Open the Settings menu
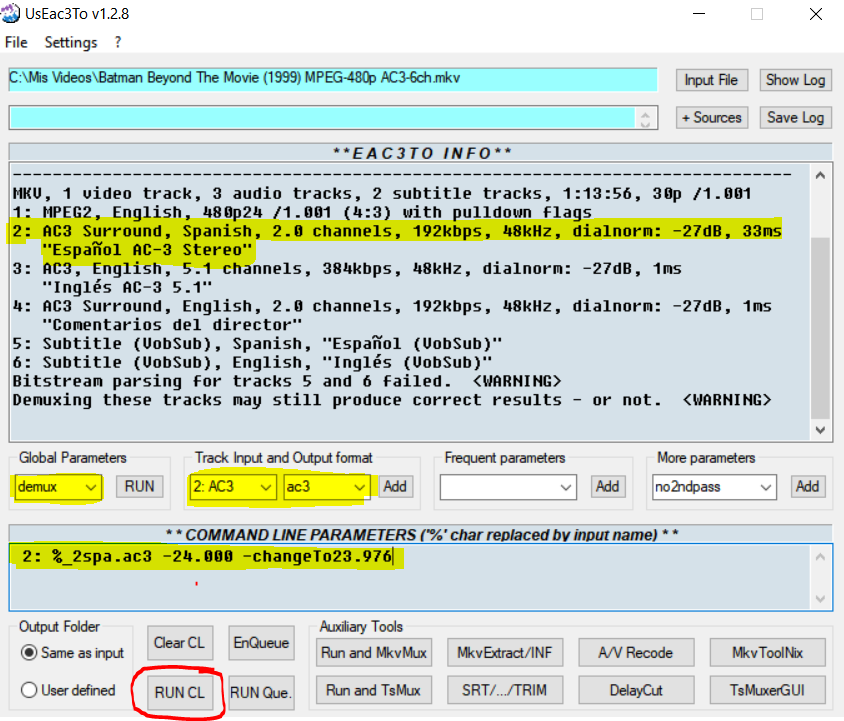The width and height of the screenshot is (844, 721). coord(71,42)
